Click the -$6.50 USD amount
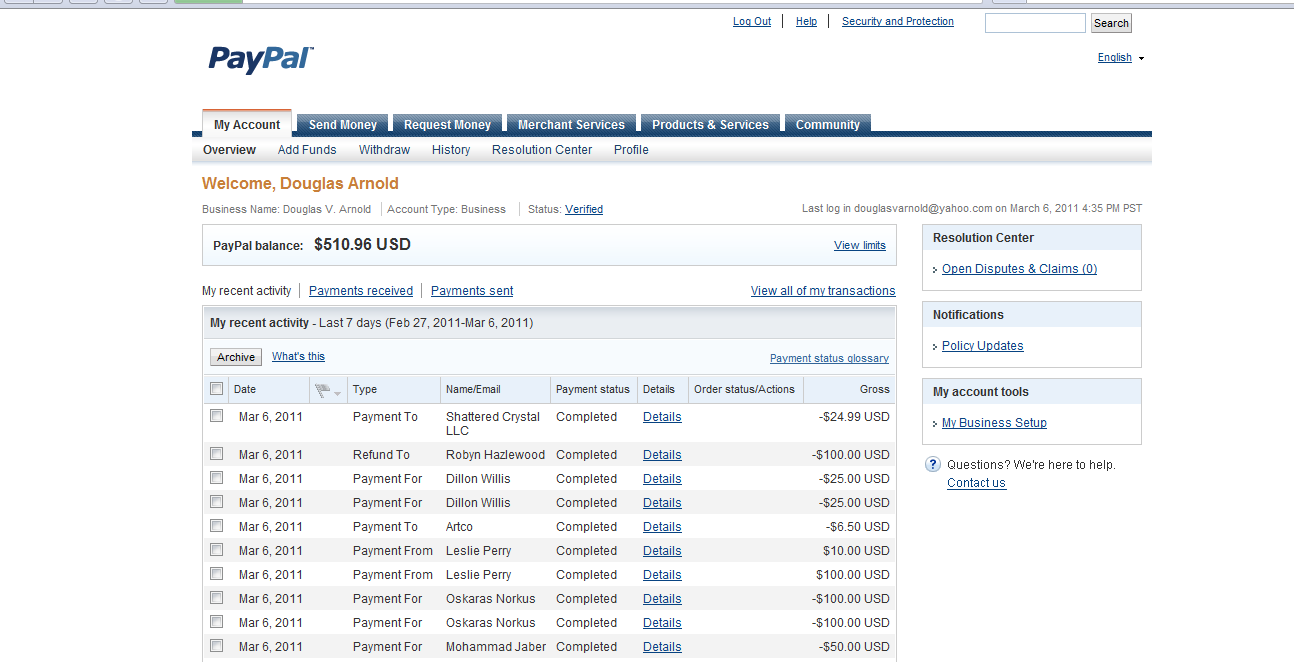This screenshot has height=662, width=1294. 857,527
